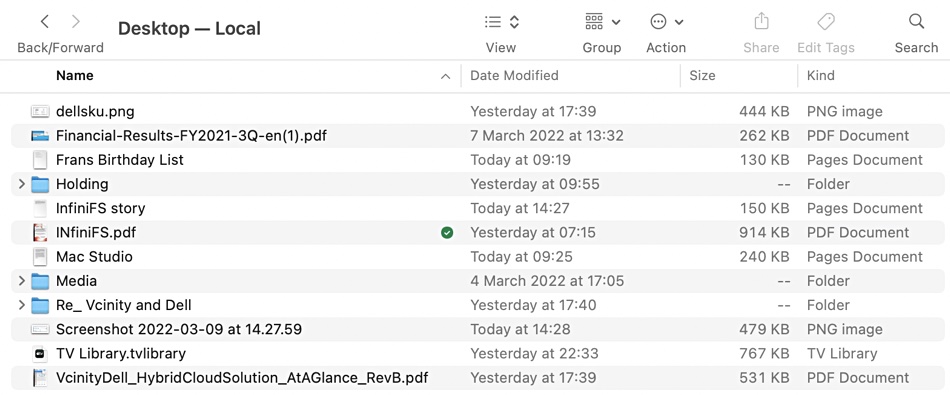Click the Share icon
Viewport: 950px width, 395px height.
[761, 22]
